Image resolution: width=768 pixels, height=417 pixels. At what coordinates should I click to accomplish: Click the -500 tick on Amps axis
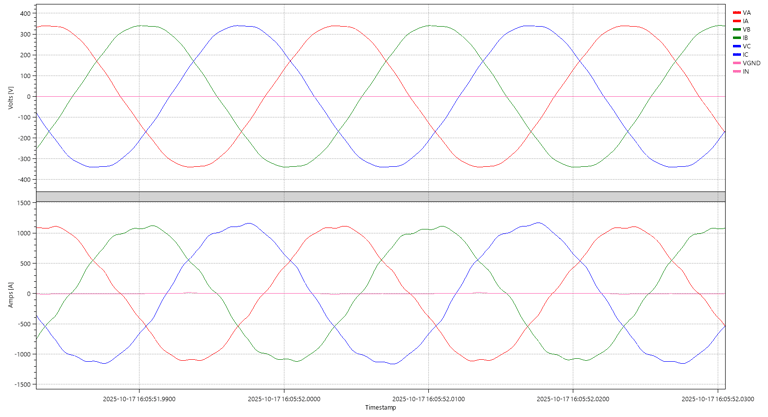24,324
